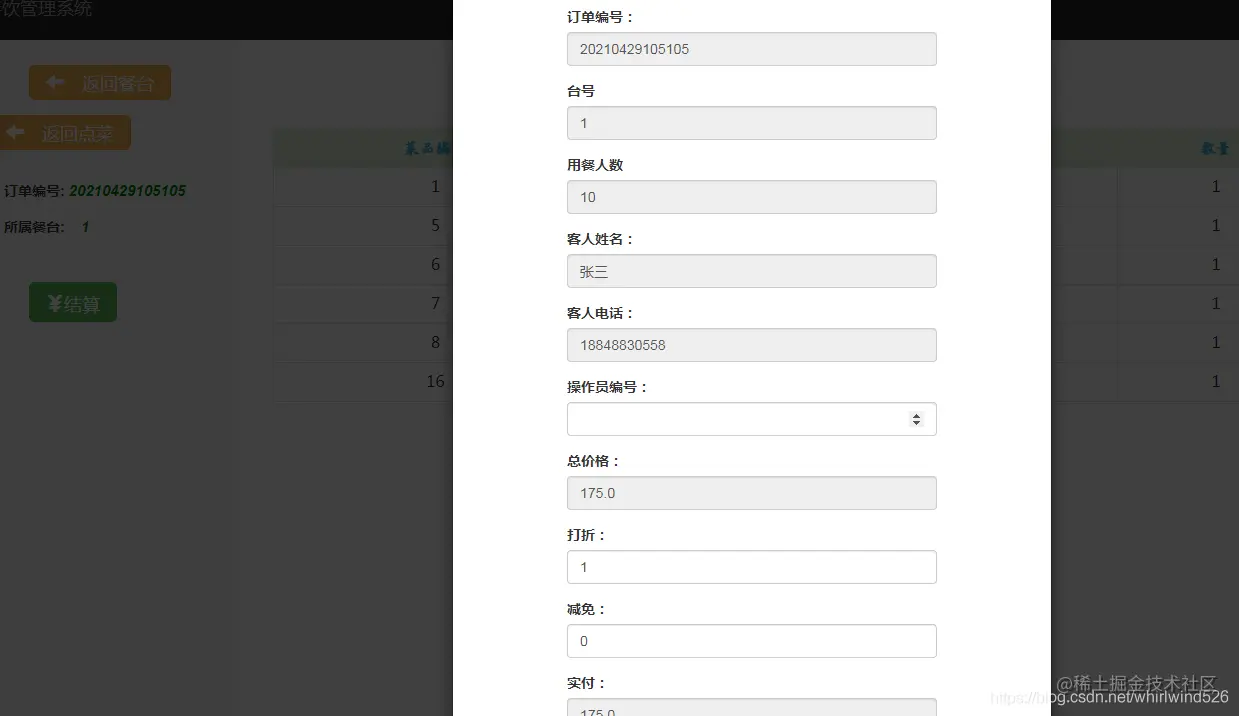Click the green ¥结算 checkout button

tap(73, 303)
